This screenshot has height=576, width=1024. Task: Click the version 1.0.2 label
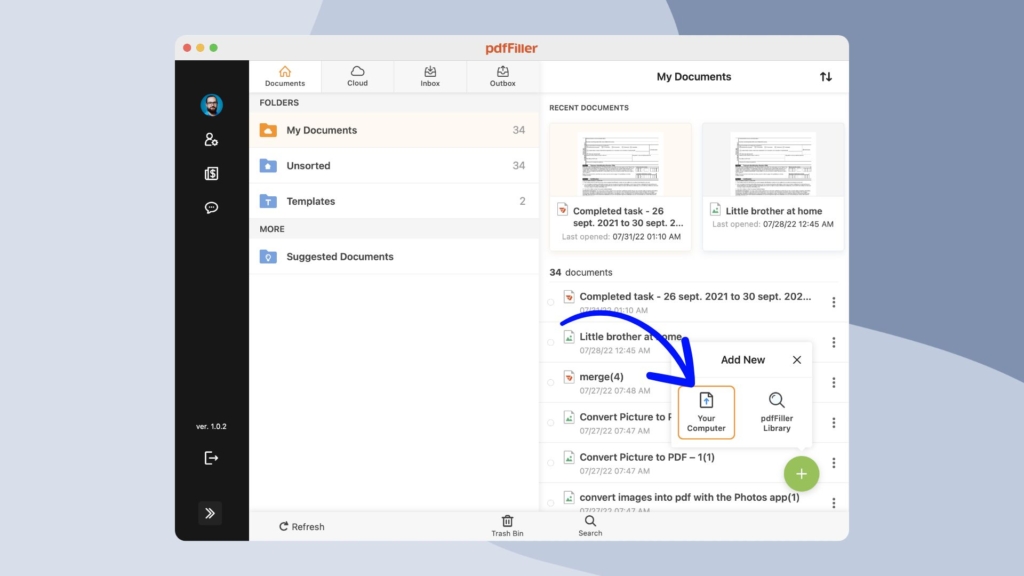pyautogui.click(x=211, y=426)
